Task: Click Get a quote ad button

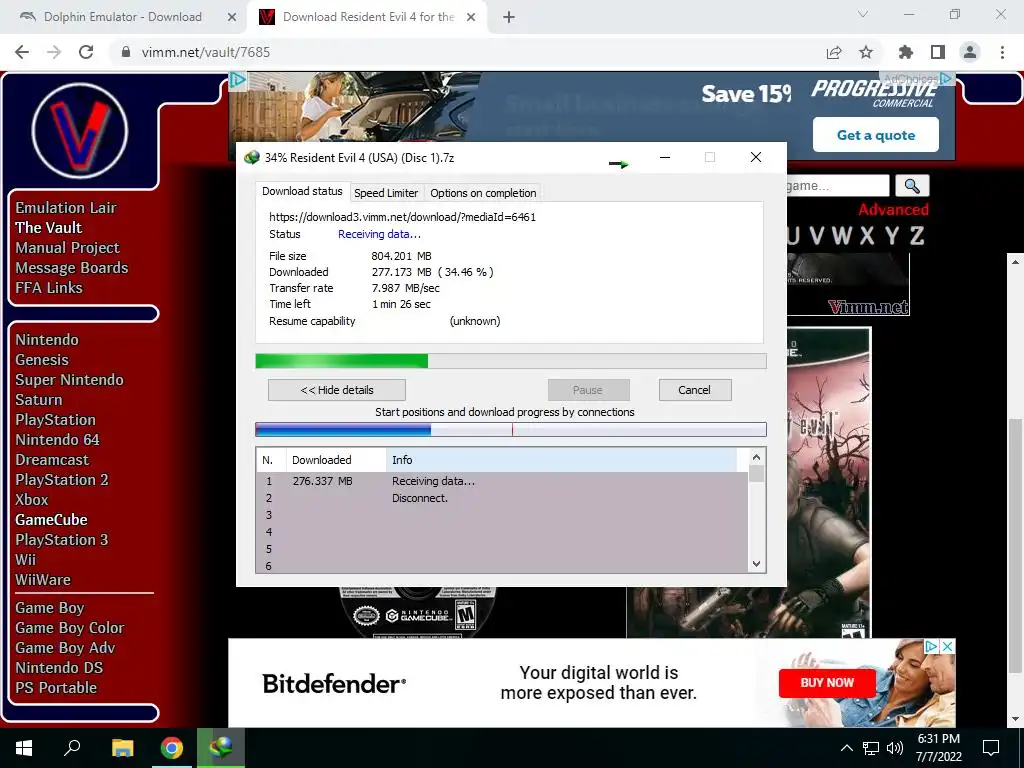Action: click(x=876, y=135)
